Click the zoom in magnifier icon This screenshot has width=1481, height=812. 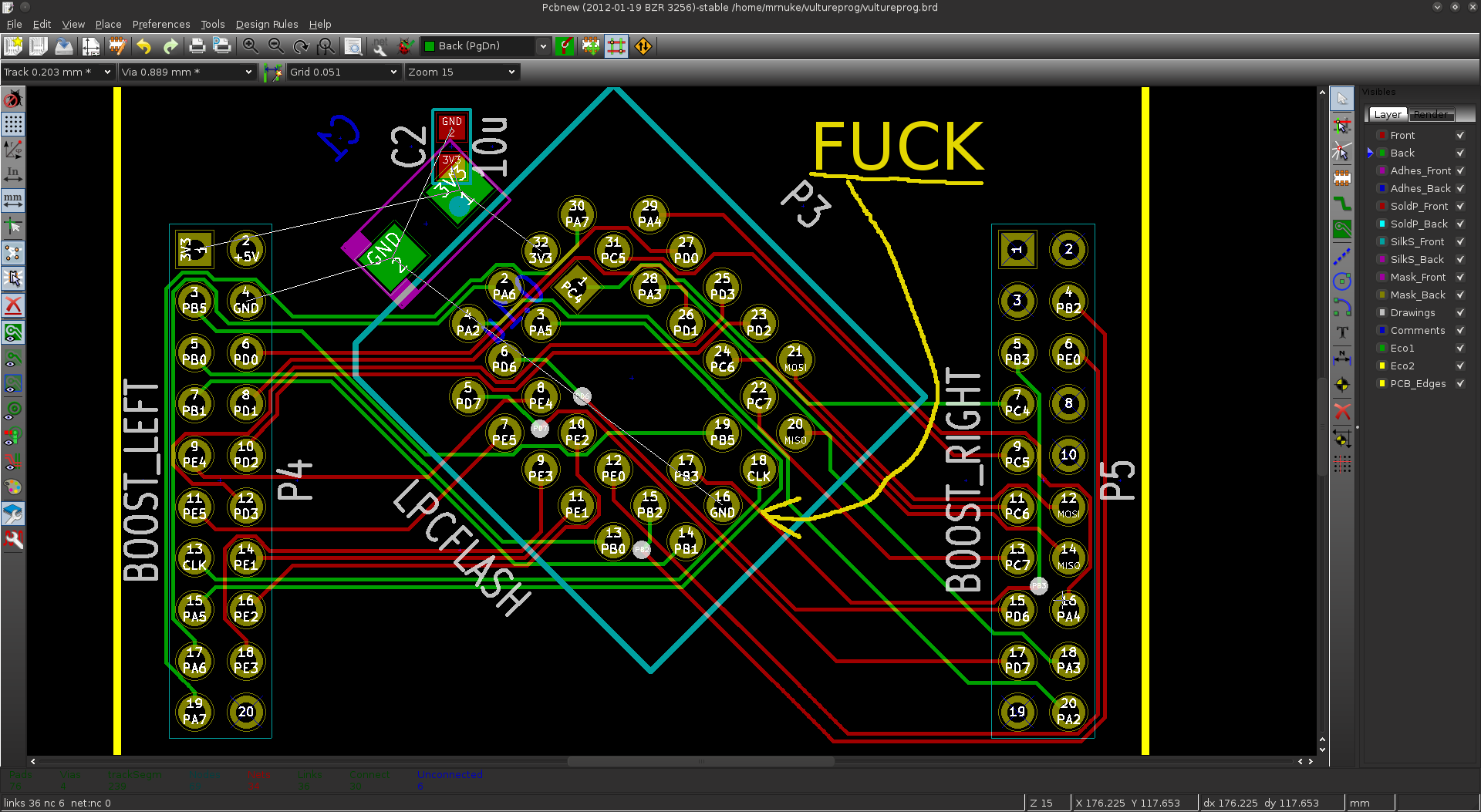coord(250,46)
